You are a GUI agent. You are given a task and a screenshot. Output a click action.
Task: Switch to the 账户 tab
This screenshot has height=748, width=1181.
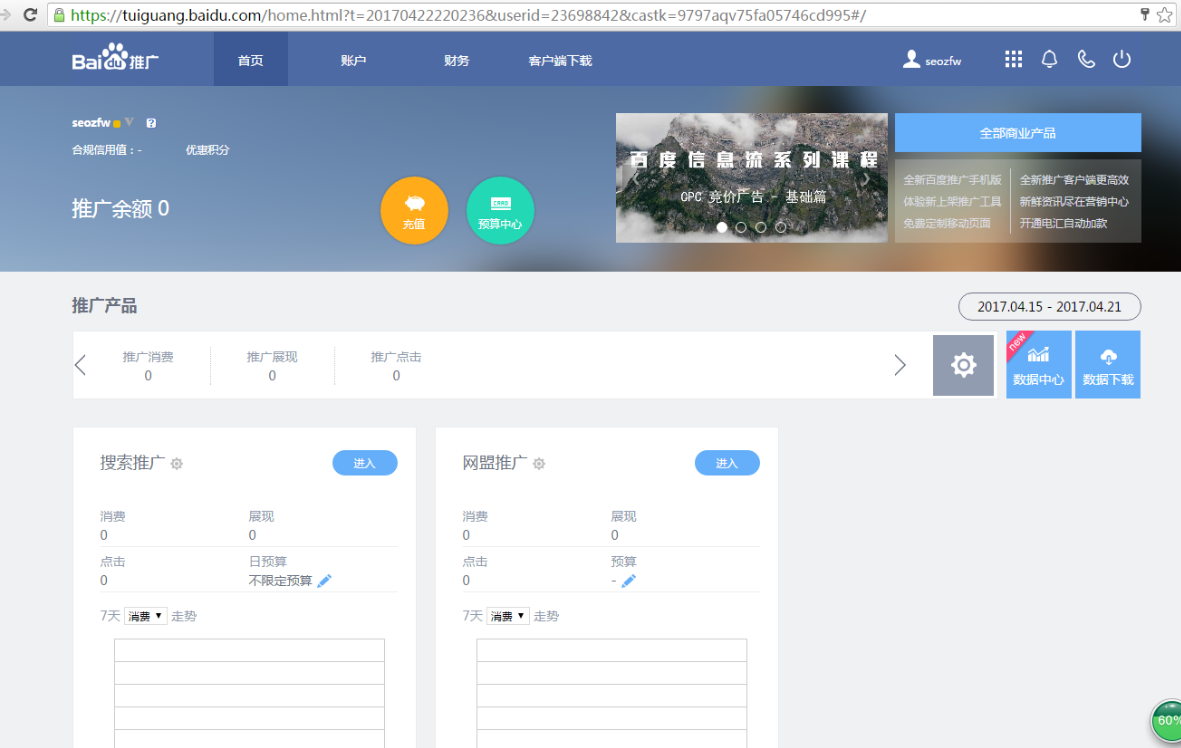[353, 61]
